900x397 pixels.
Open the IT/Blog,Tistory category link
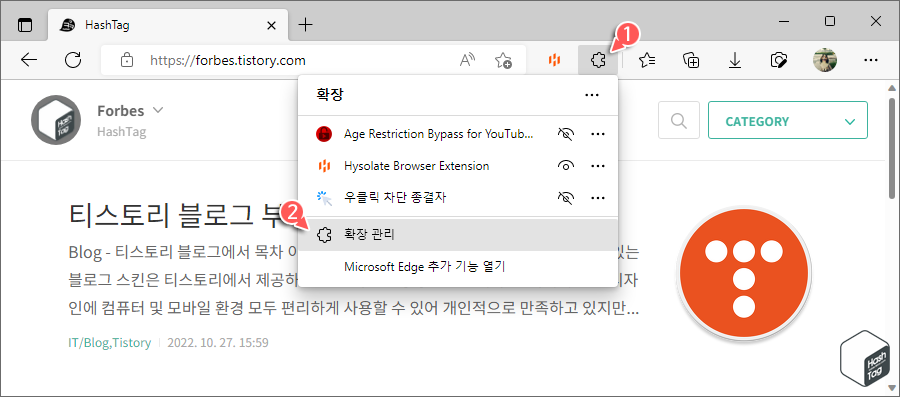[x=109, y=343]
